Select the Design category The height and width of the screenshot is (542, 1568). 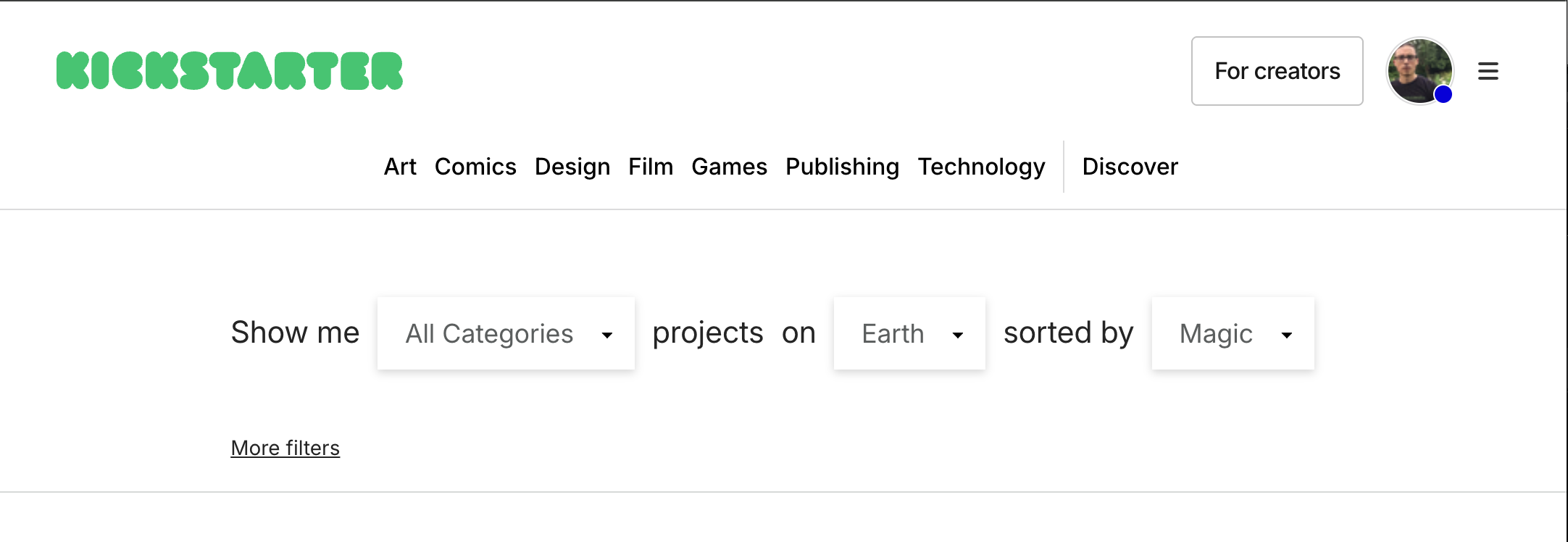coord(572,167)
